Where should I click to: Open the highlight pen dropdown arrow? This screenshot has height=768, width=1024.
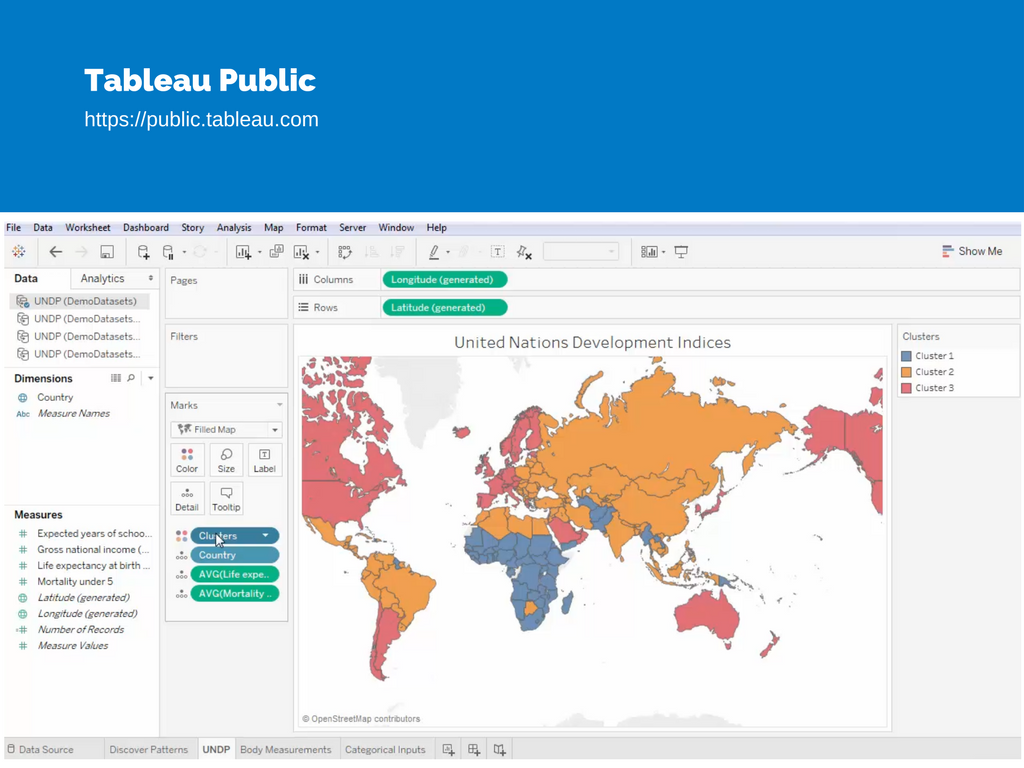click(448, 252)
